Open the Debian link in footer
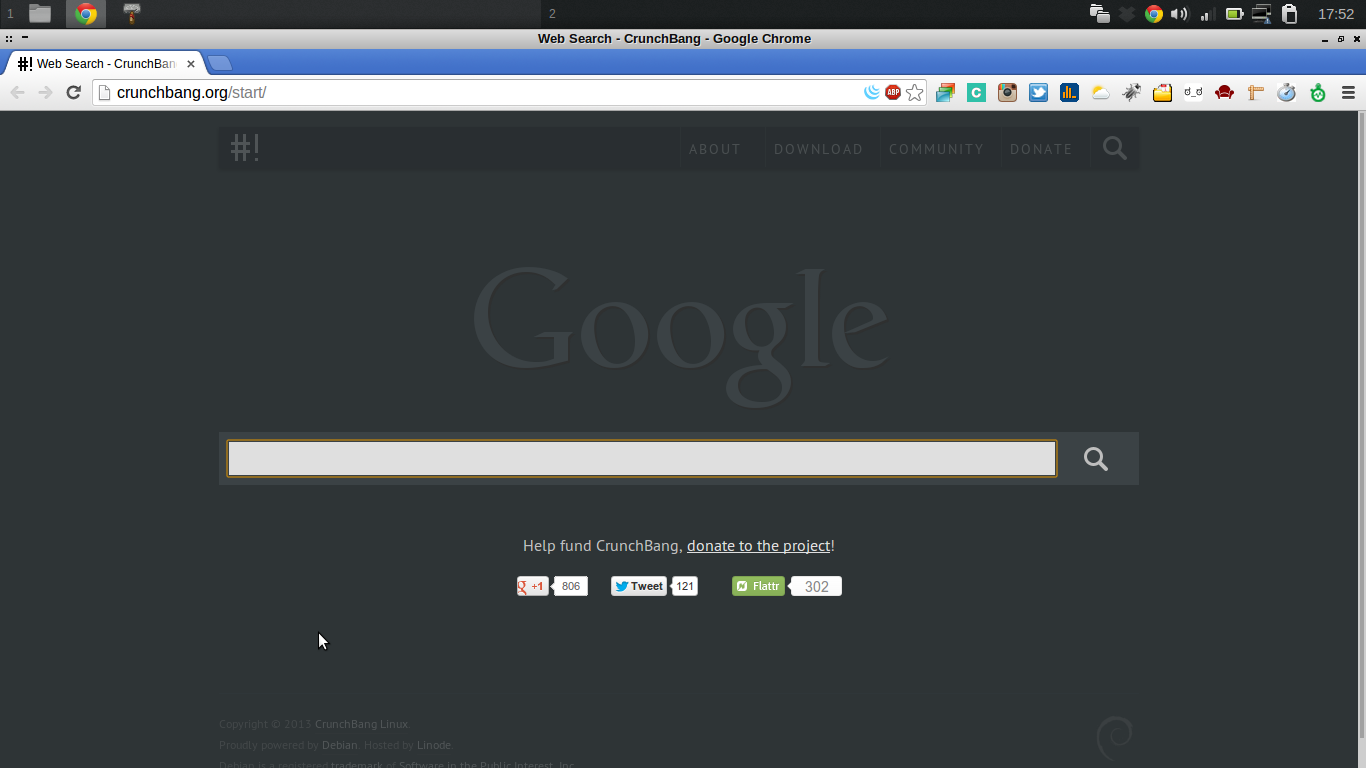The height and width of the screenshot is (768, 1366). (x=340, y=745)
